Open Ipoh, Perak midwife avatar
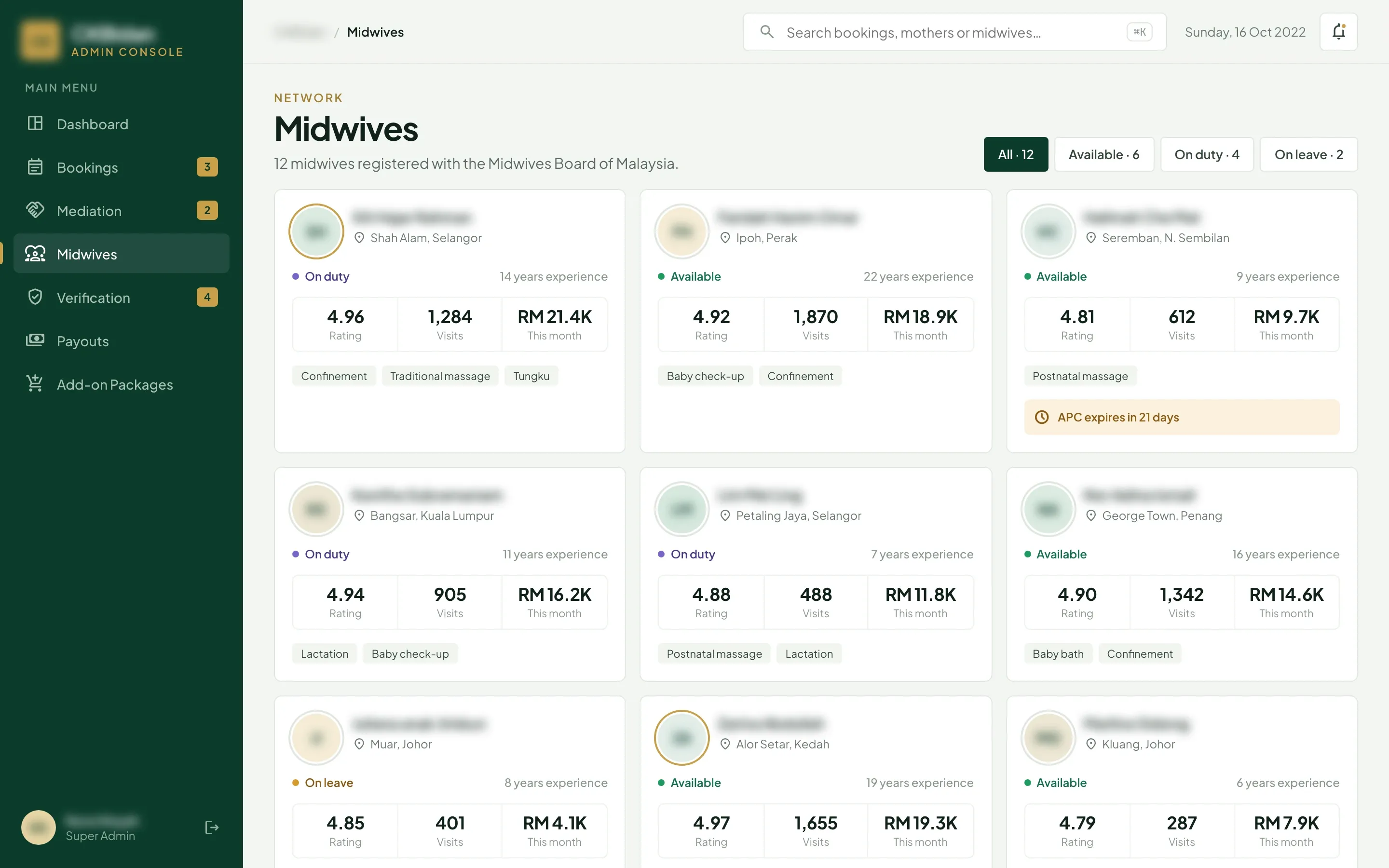Viewport: 1389px width, 868px height. point(682,231)
